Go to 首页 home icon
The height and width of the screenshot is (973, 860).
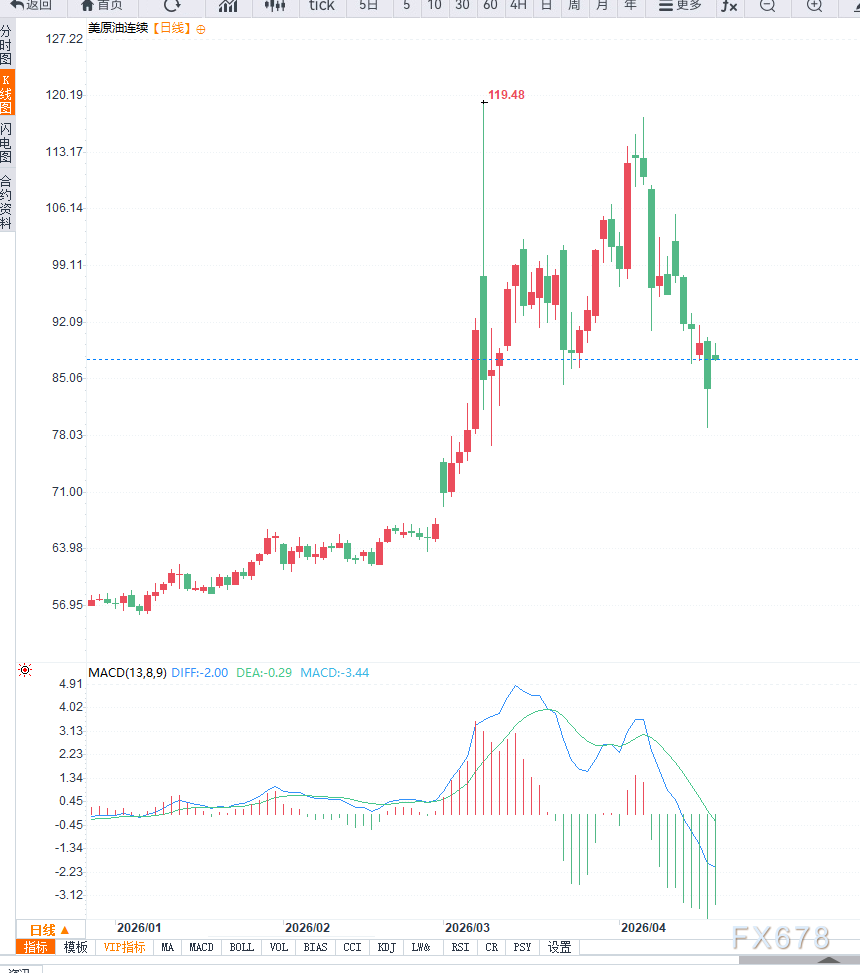tap(101, 5)
